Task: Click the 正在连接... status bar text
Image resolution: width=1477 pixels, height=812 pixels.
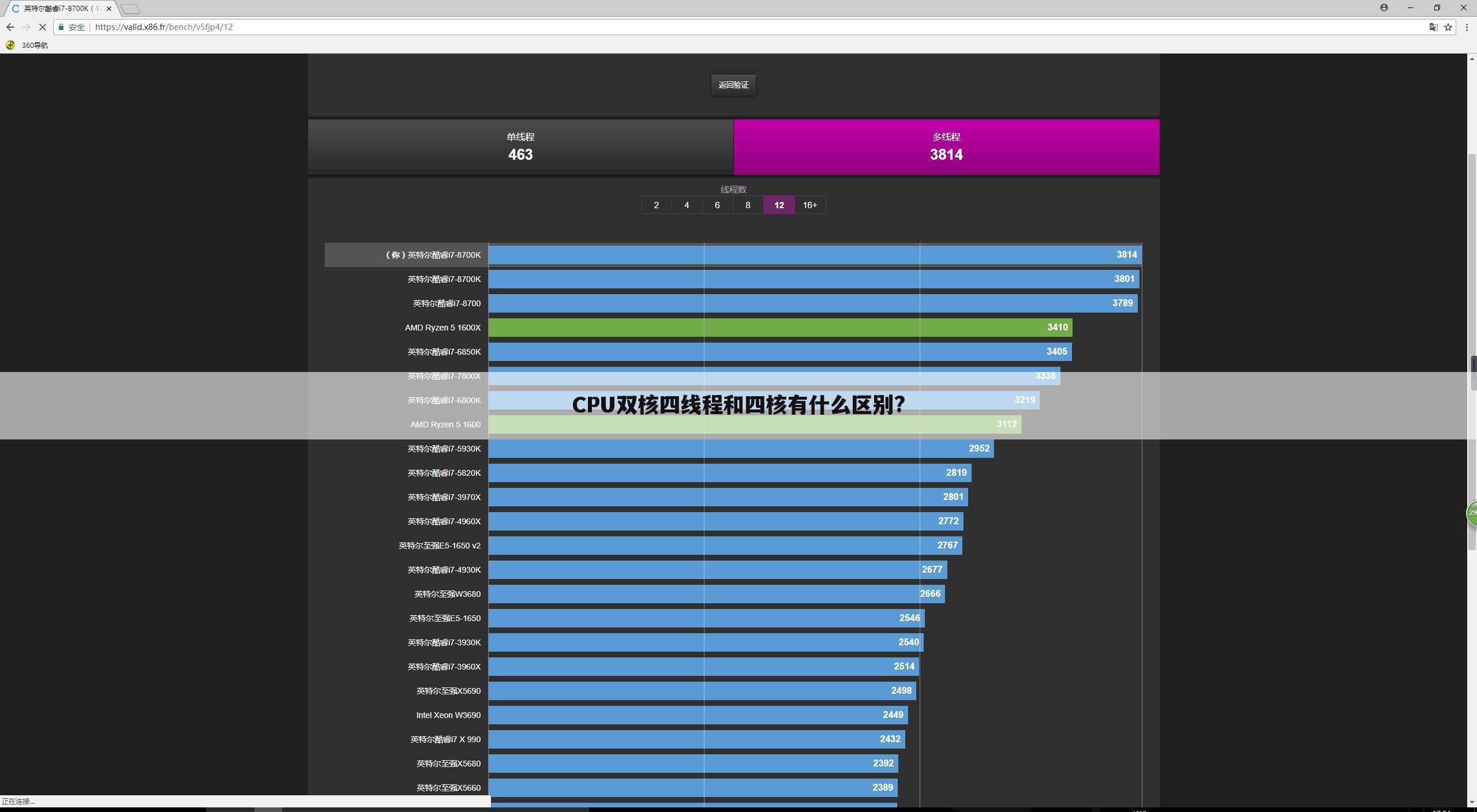Action: coord(18,802)
